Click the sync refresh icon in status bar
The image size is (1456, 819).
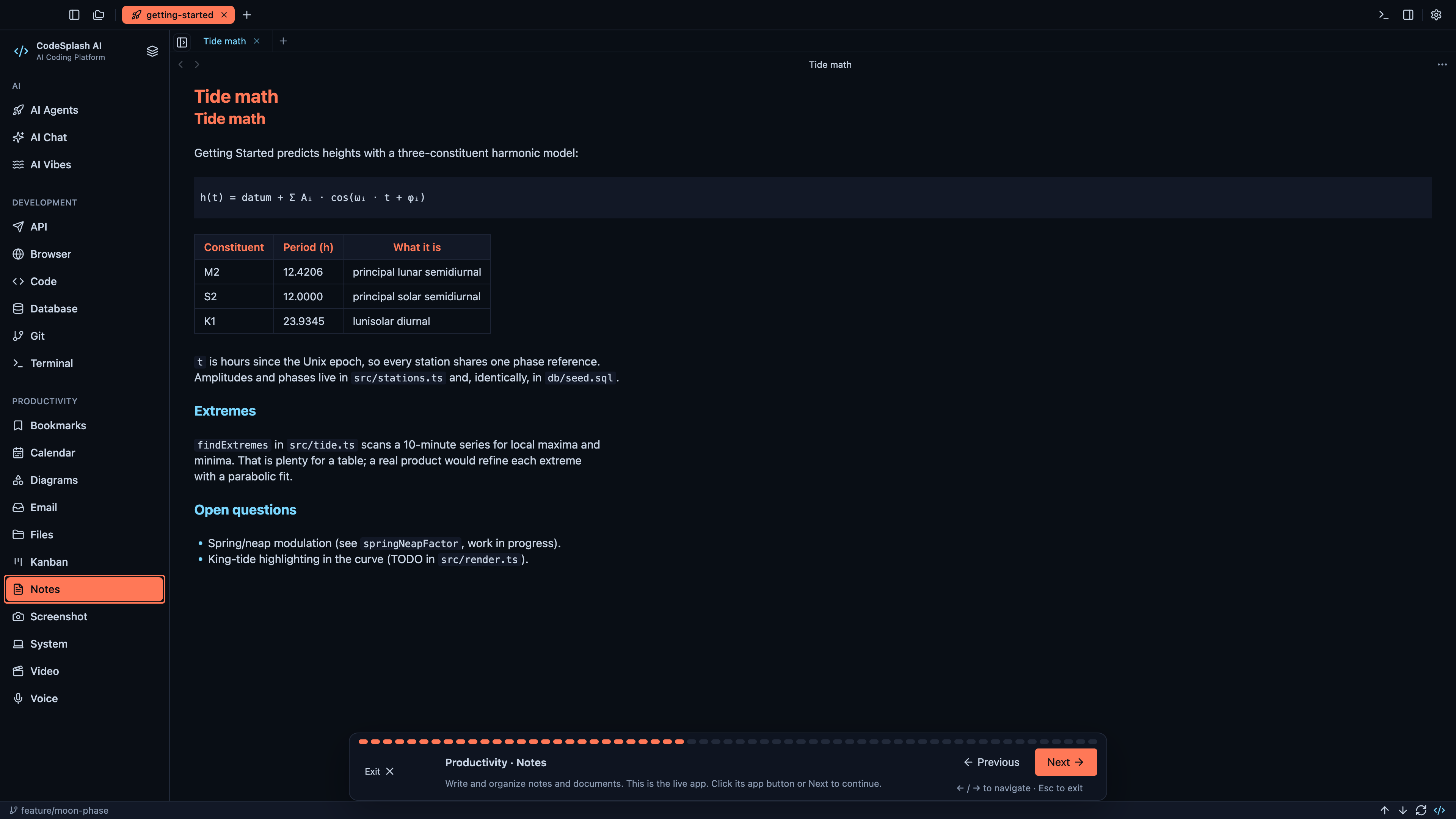pos(1421,811)
